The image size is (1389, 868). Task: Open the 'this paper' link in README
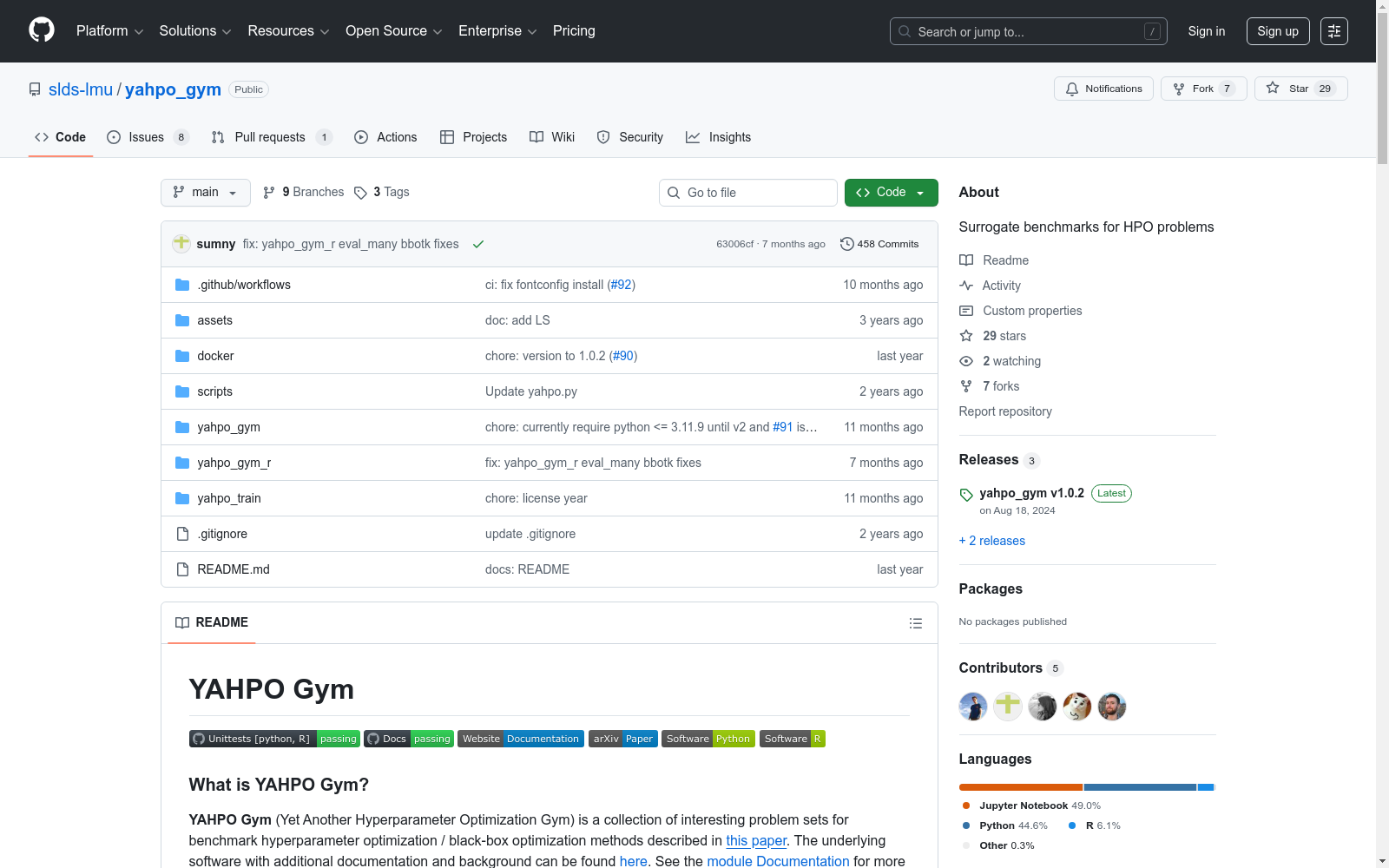coord(756,840)
